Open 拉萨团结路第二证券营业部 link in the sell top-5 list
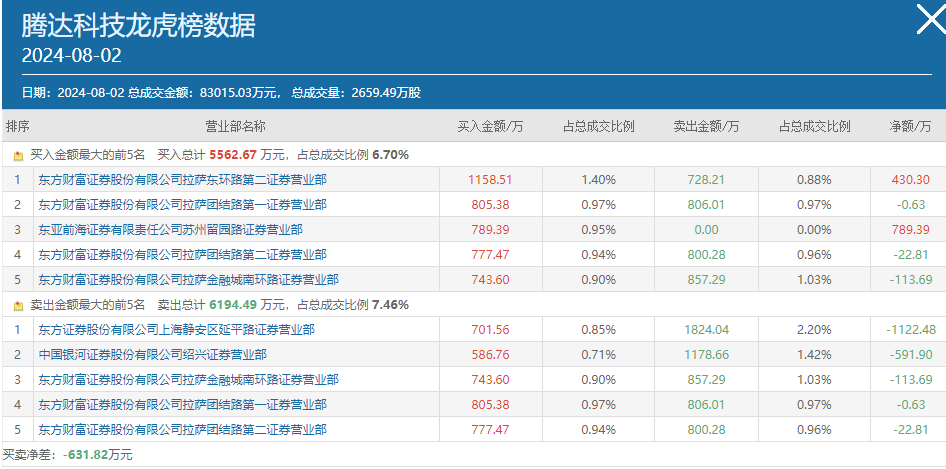 point(182,430)
